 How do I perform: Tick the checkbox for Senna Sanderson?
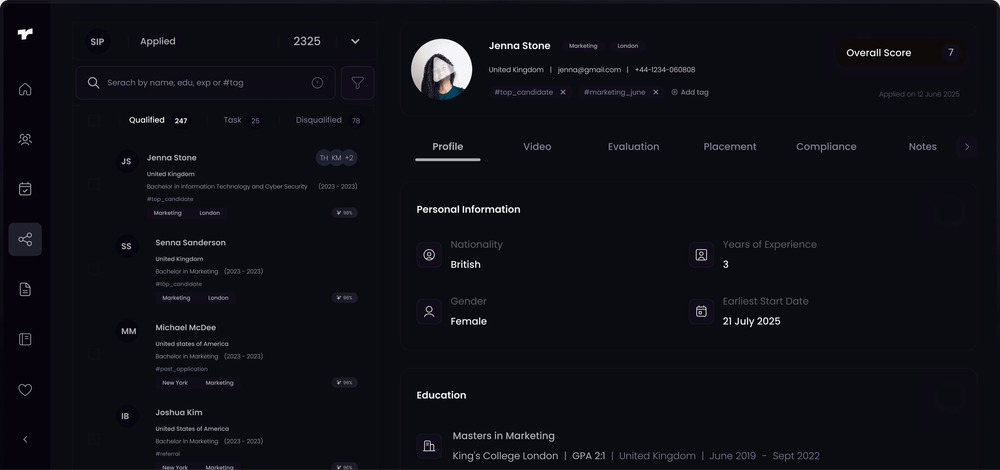93,270
